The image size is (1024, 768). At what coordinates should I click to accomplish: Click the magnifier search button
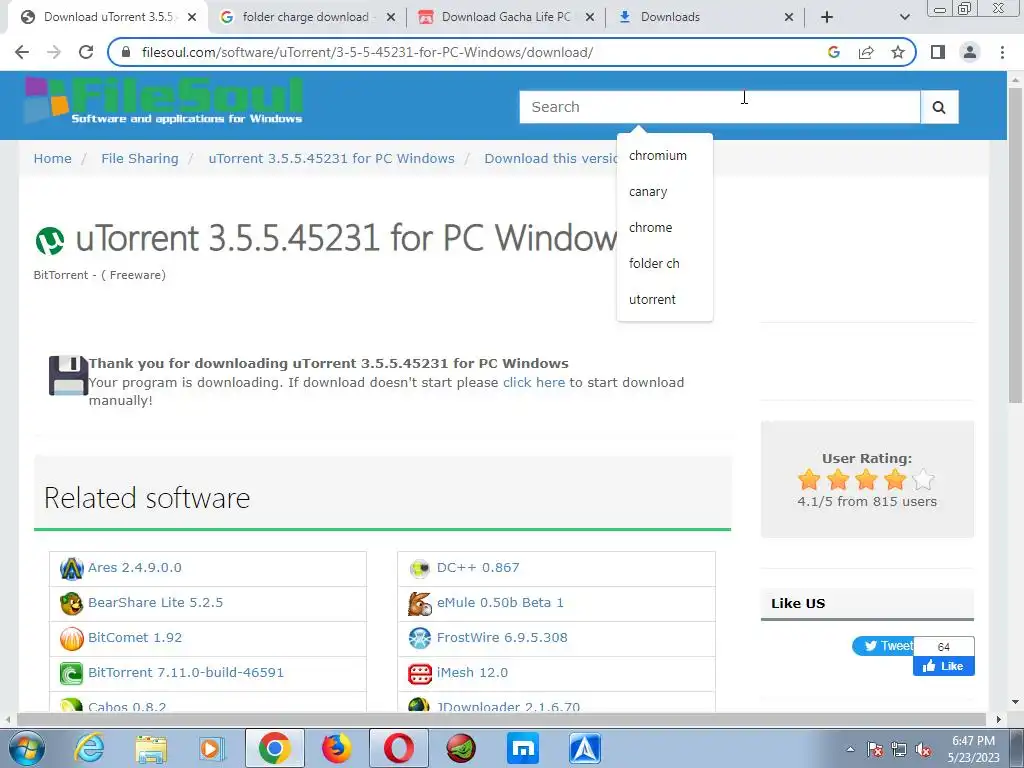(939, 107)
